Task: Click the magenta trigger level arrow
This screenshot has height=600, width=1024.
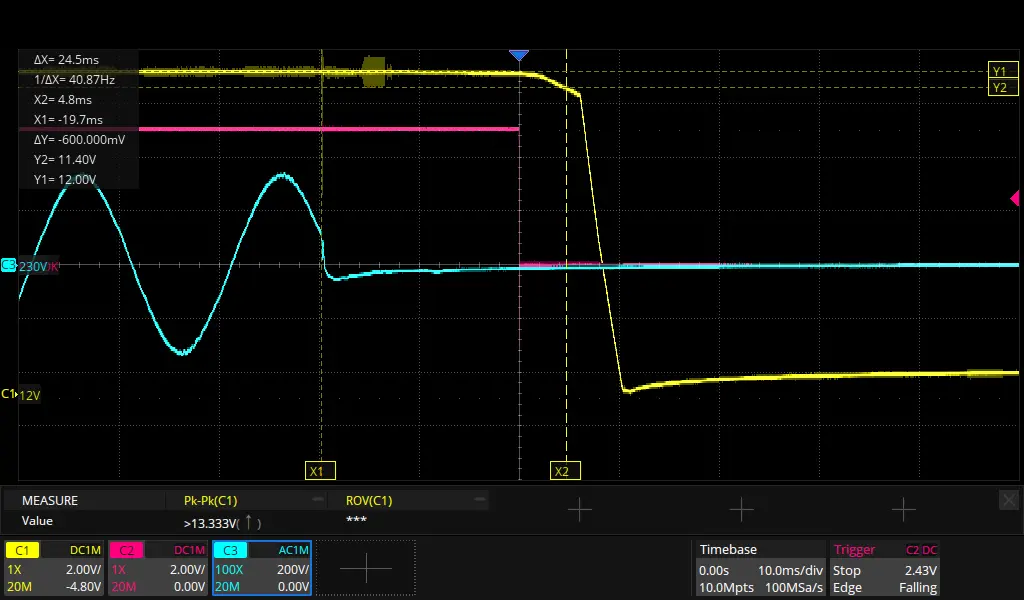Action: pos(1013,200)
